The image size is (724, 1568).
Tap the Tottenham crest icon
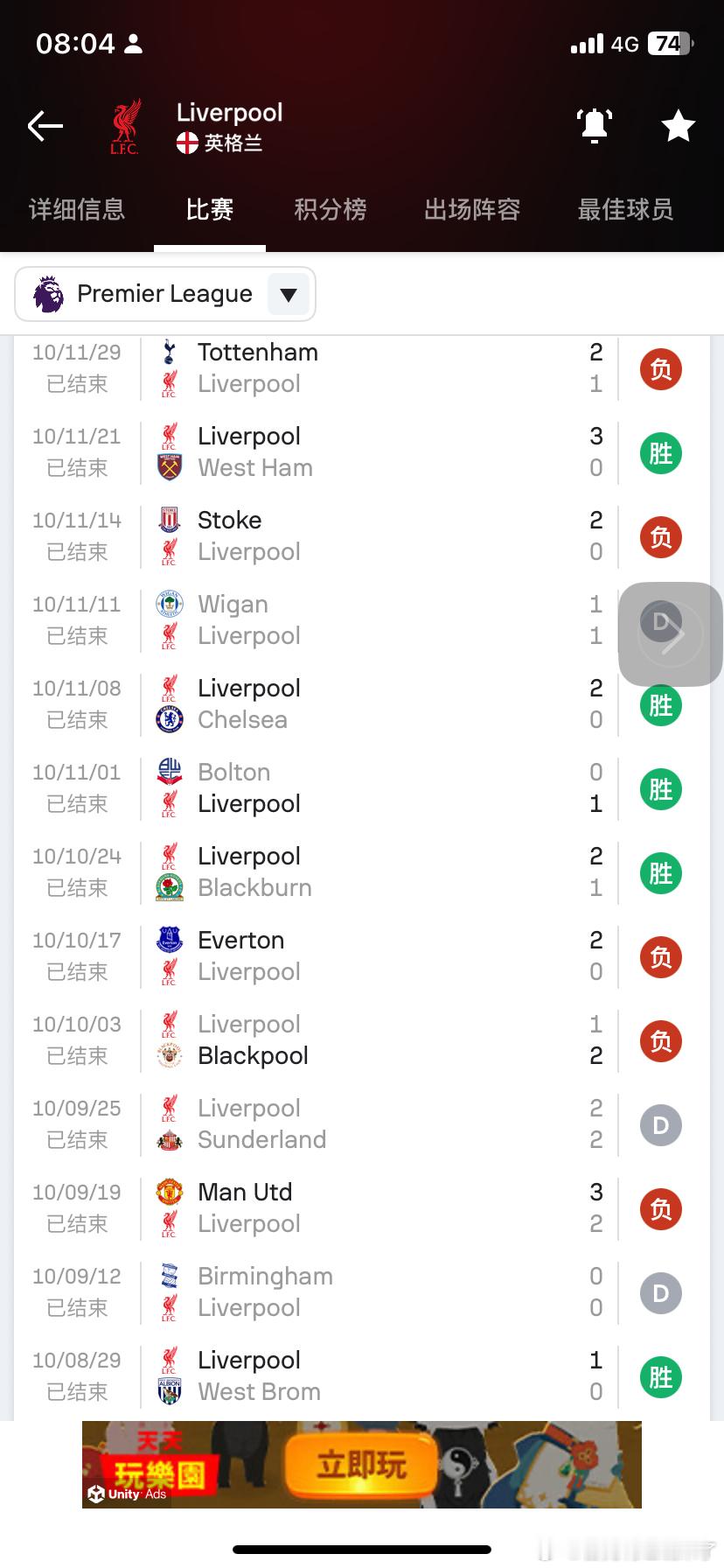[170, 353]
